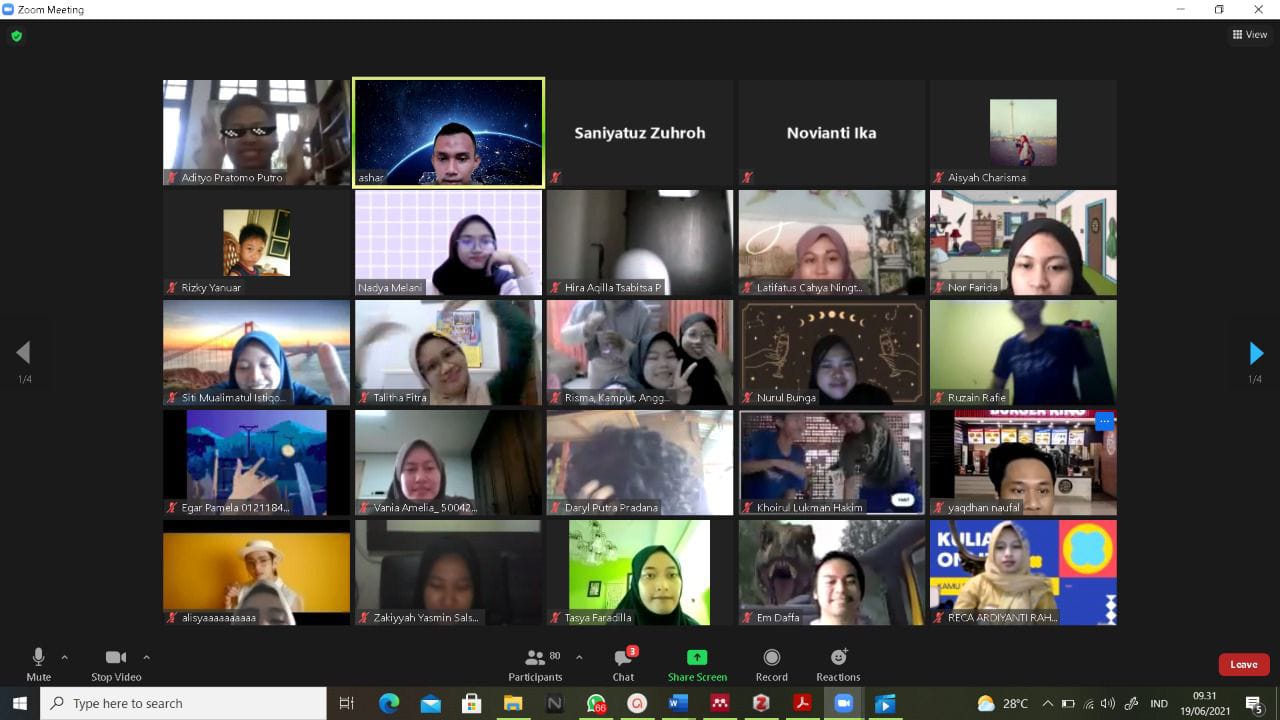
Task: Open the three-dot menu on yaqdhan naufal tile
Action: pos(1104,421)
